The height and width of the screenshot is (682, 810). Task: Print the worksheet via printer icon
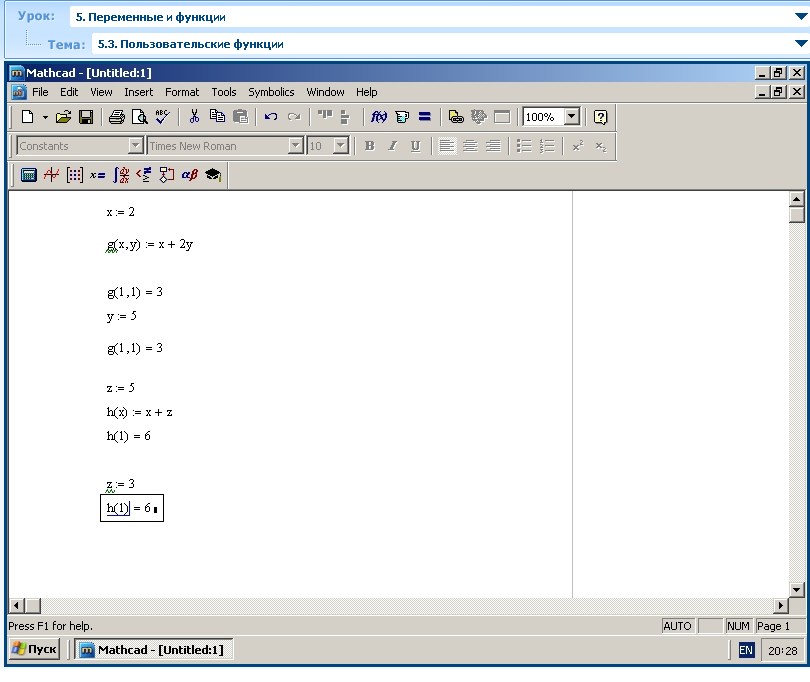pyautogui.click(x=117, y=117)
